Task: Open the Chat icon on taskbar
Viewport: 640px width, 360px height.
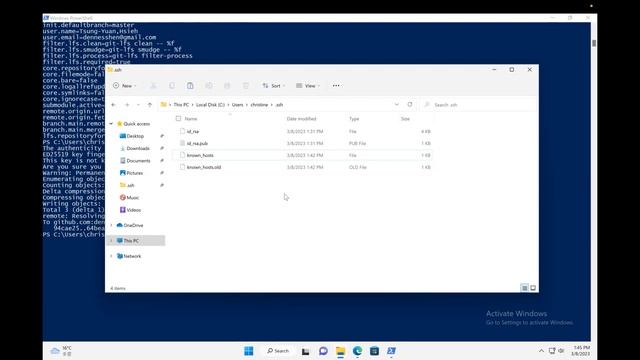Action: tap(323, 351)
